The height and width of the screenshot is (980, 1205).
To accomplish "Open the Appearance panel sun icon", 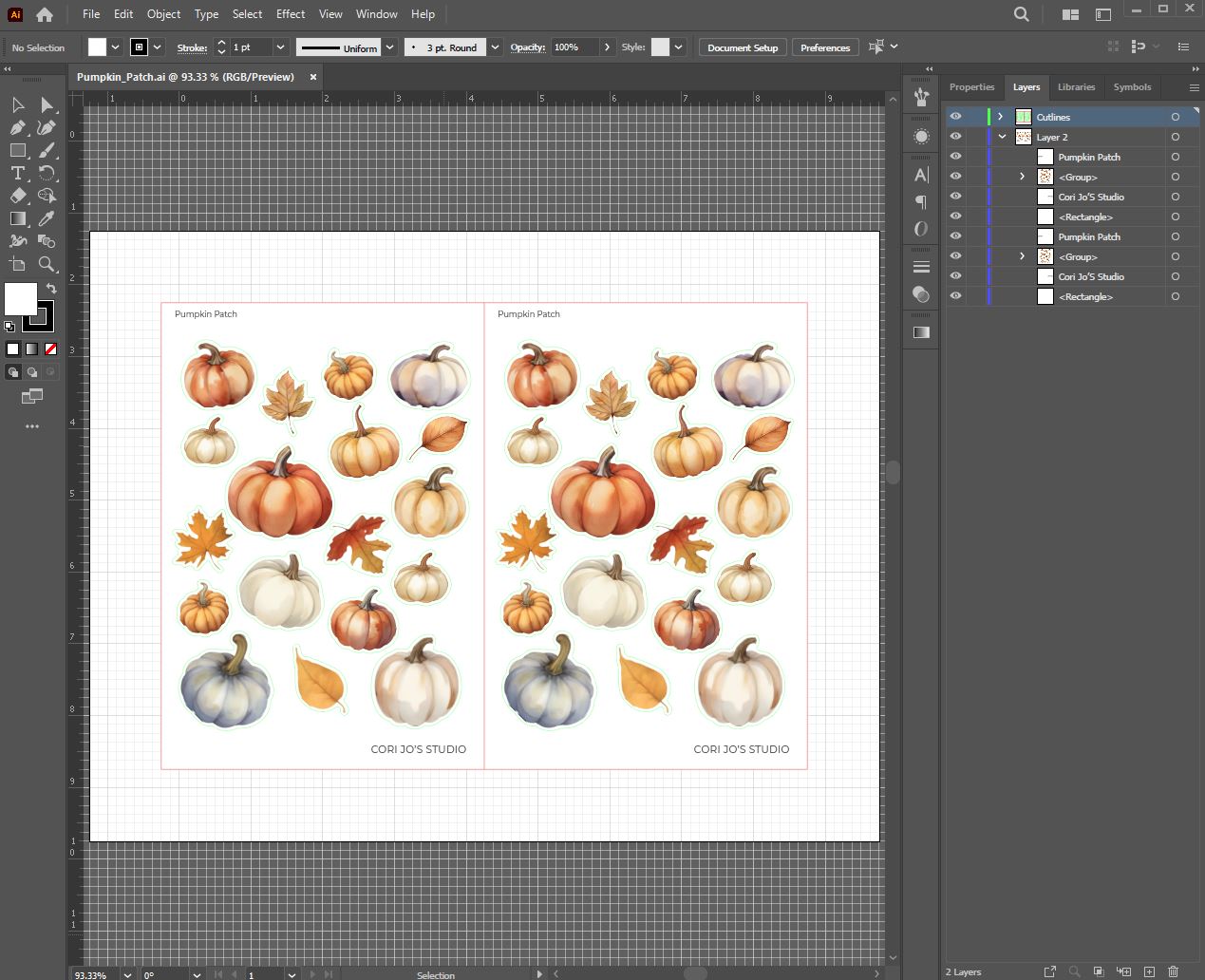I will click(x=921, y=137).
